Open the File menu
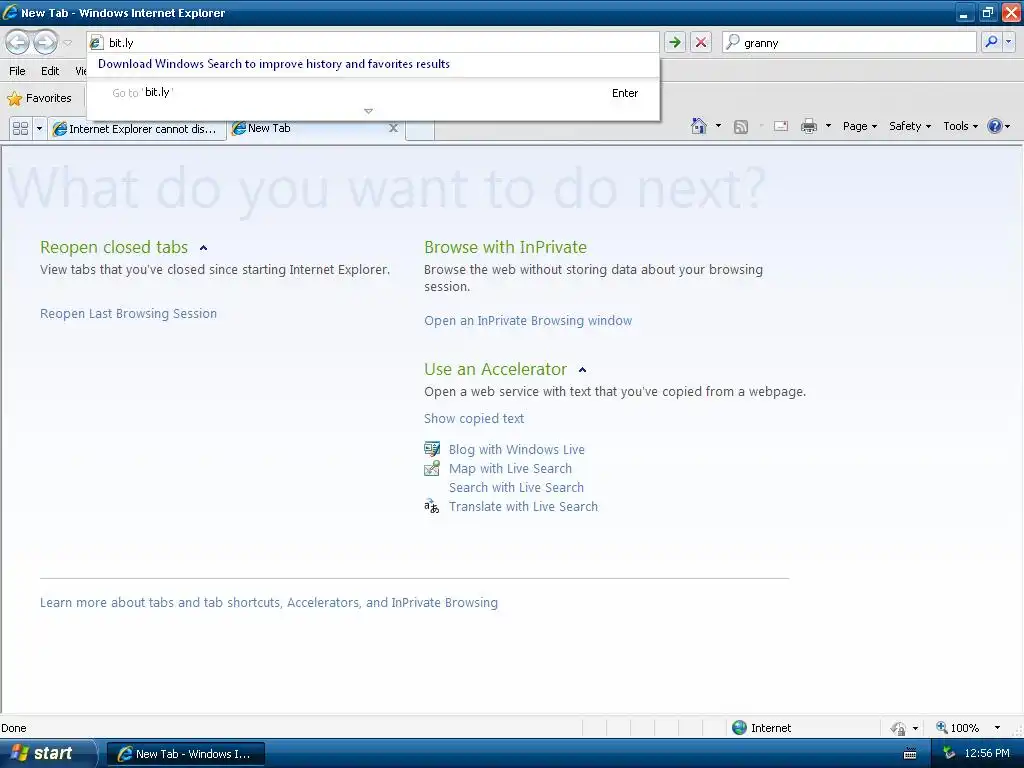Screen dimensions: 1024x768 click(x=18, y=71)
